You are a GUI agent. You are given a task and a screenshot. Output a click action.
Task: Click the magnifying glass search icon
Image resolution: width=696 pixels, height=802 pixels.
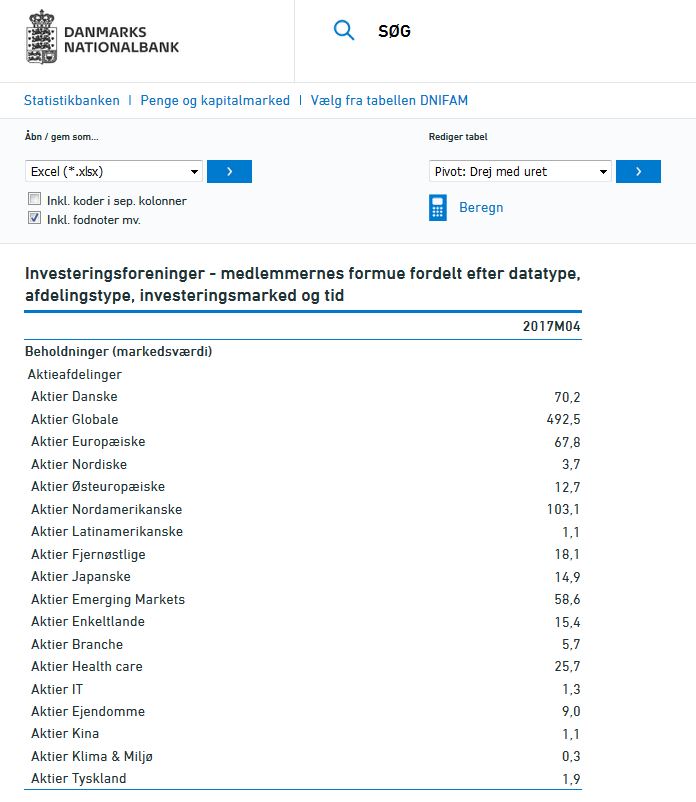[x=344, y=31]
